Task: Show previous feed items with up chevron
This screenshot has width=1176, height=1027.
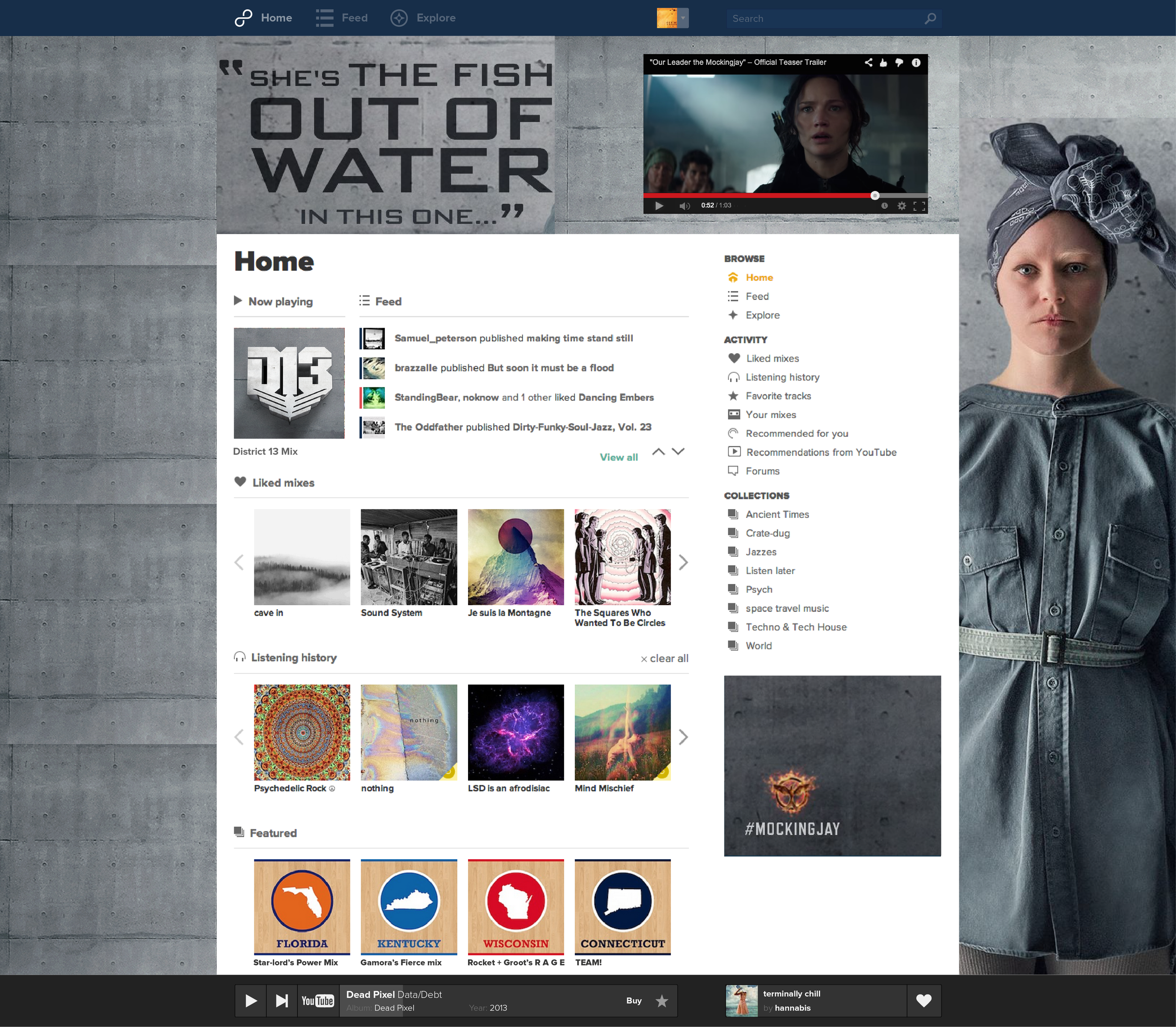Action: click(659, 451)
